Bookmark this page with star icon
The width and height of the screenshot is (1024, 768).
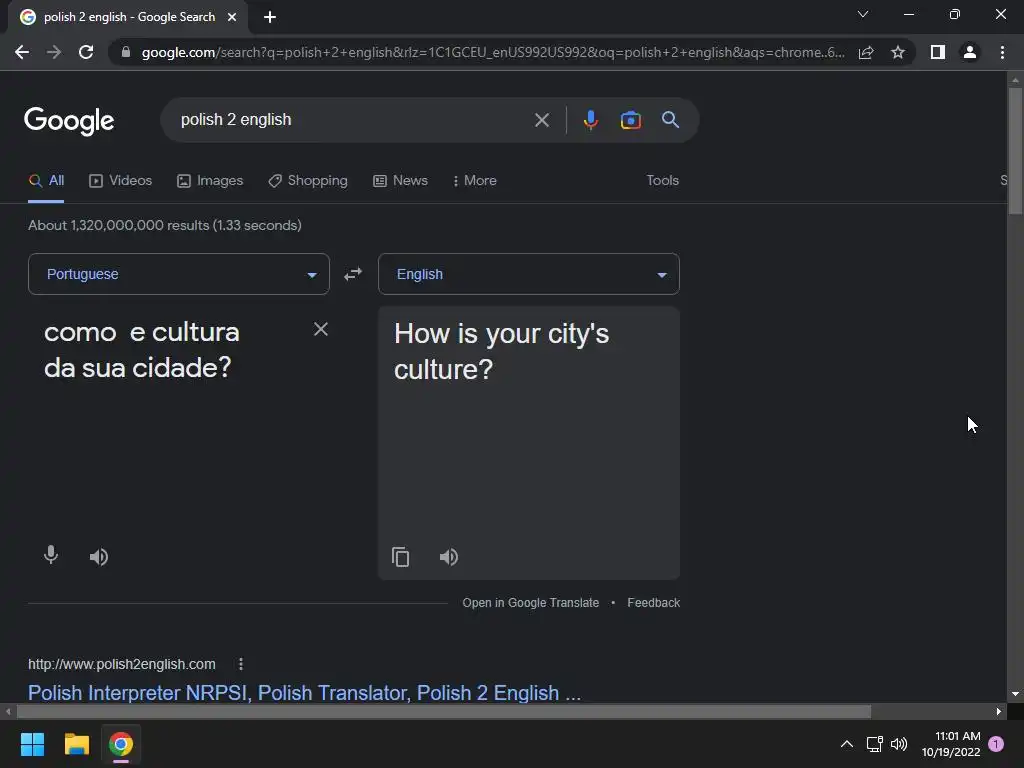tap(898, 52)
